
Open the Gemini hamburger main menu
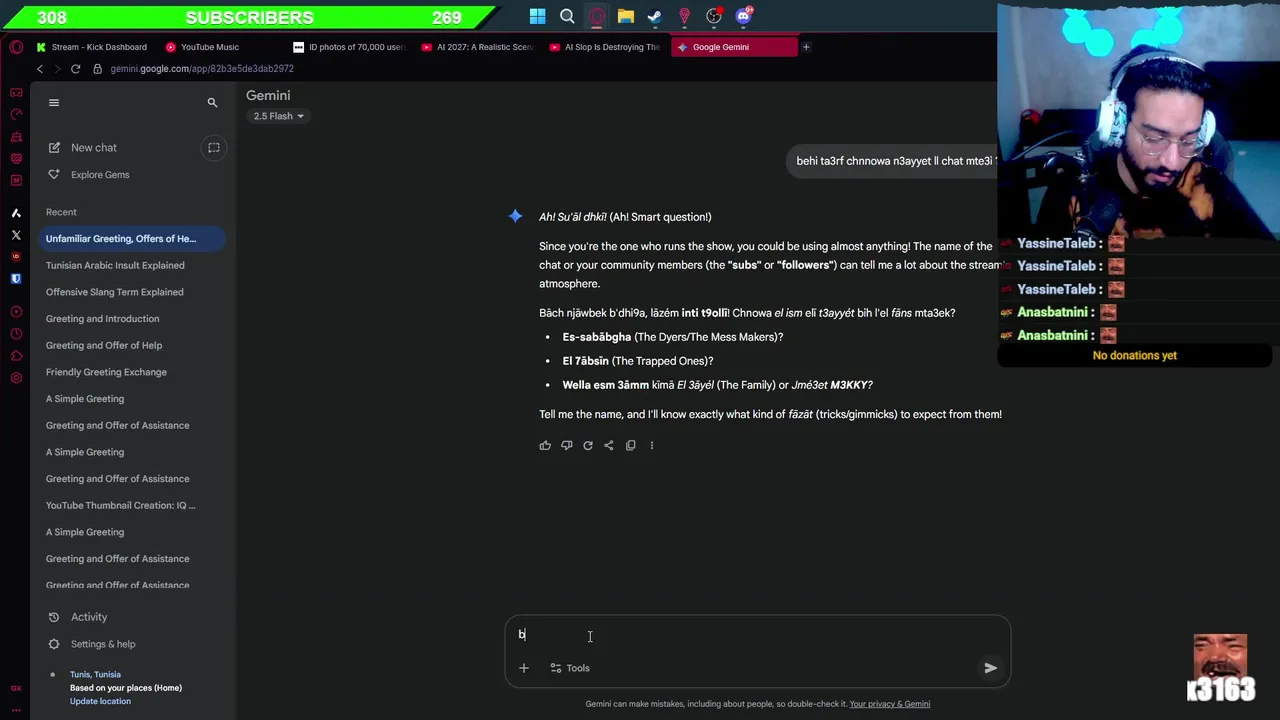pyautogui.click(x=54, y=102)
